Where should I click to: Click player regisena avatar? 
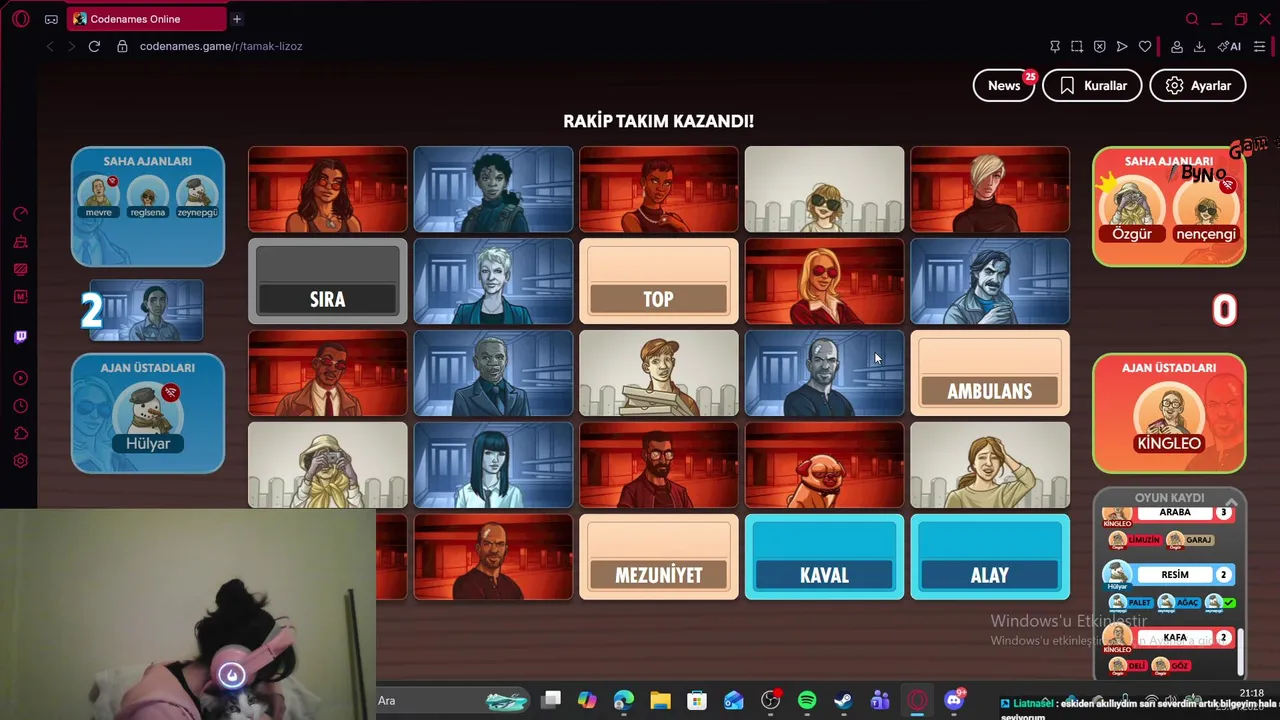click(x=148, y=197)
